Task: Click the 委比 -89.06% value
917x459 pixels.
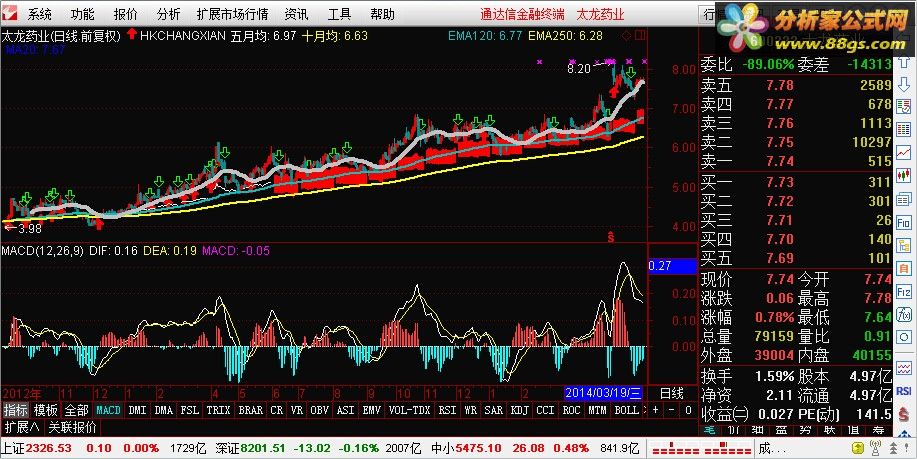Action: [768, 64]
